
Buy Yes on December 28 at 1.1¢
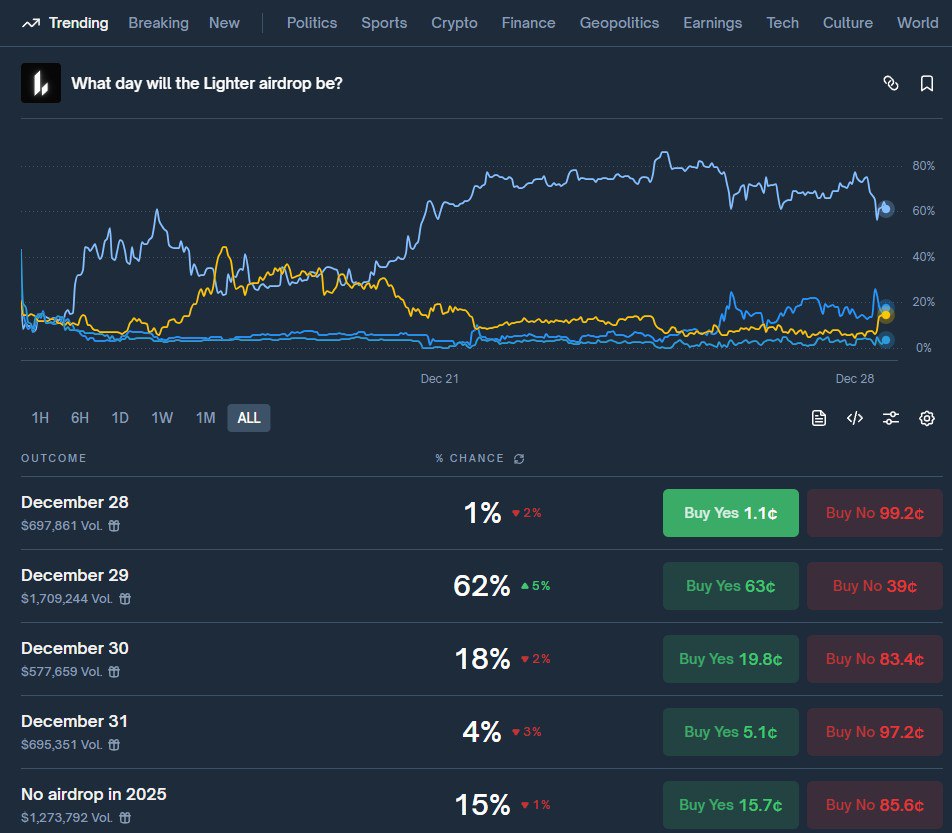pyautogui.click(x=730, y=513)
